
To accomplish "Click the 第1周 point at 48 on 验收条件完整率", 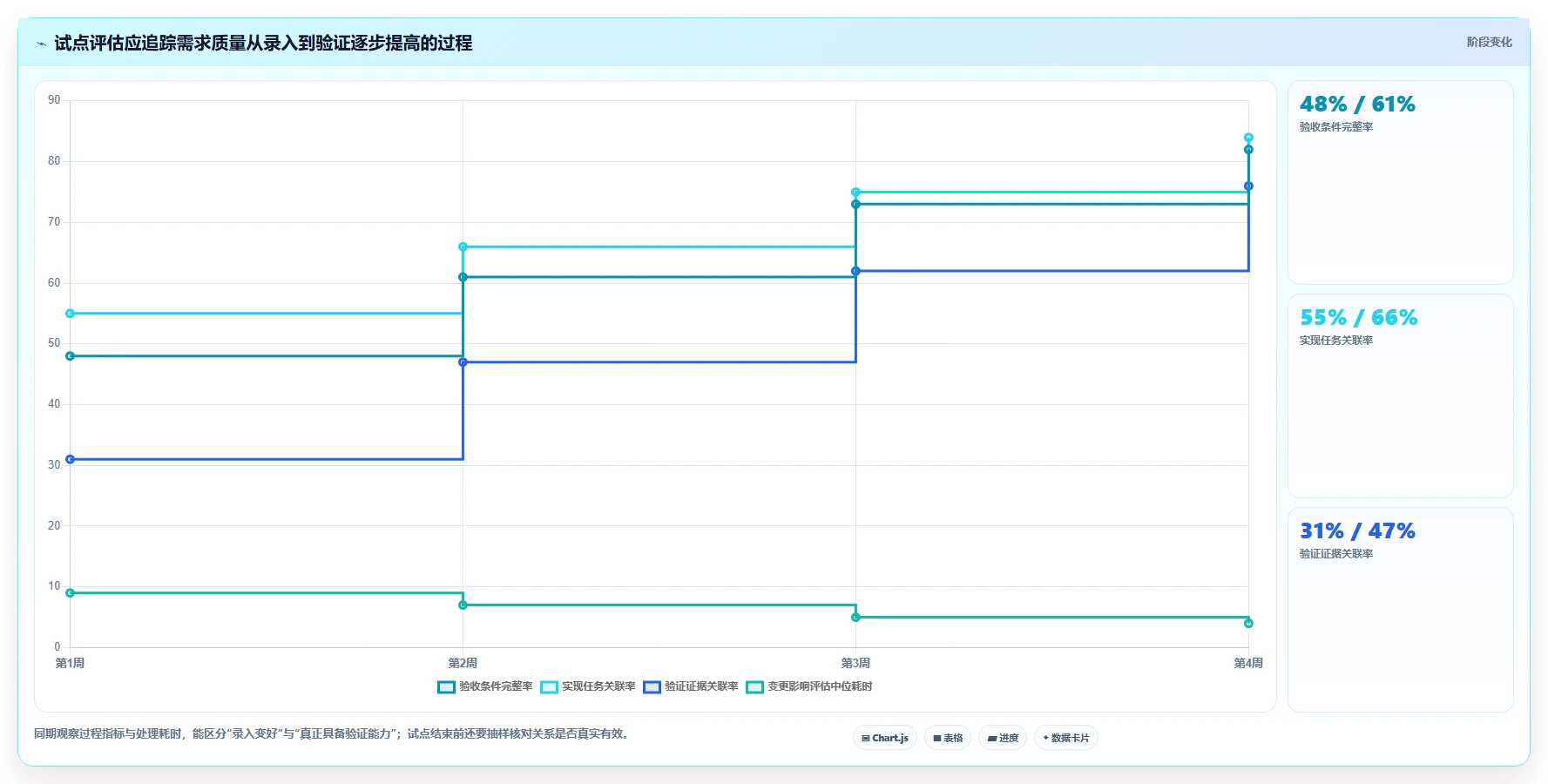I will tap(71, 356).
